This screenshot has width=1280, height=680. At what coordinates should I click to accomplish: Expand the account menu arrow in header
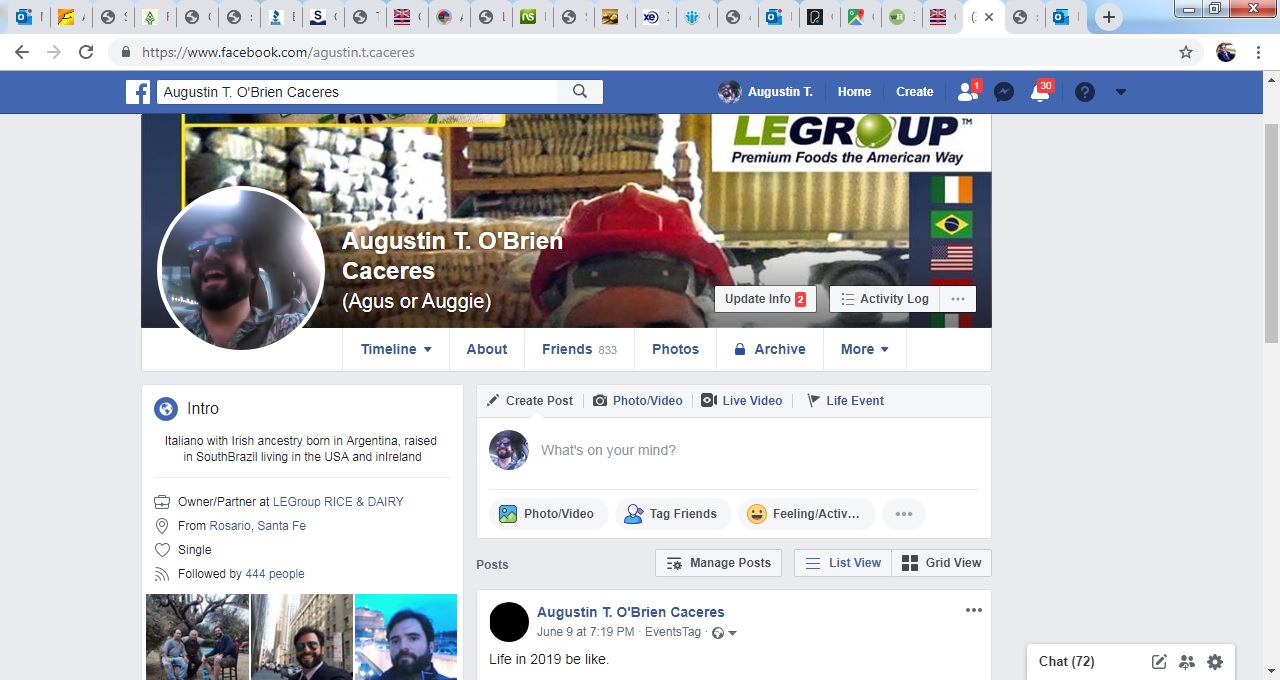click(x=1121, y=92)
